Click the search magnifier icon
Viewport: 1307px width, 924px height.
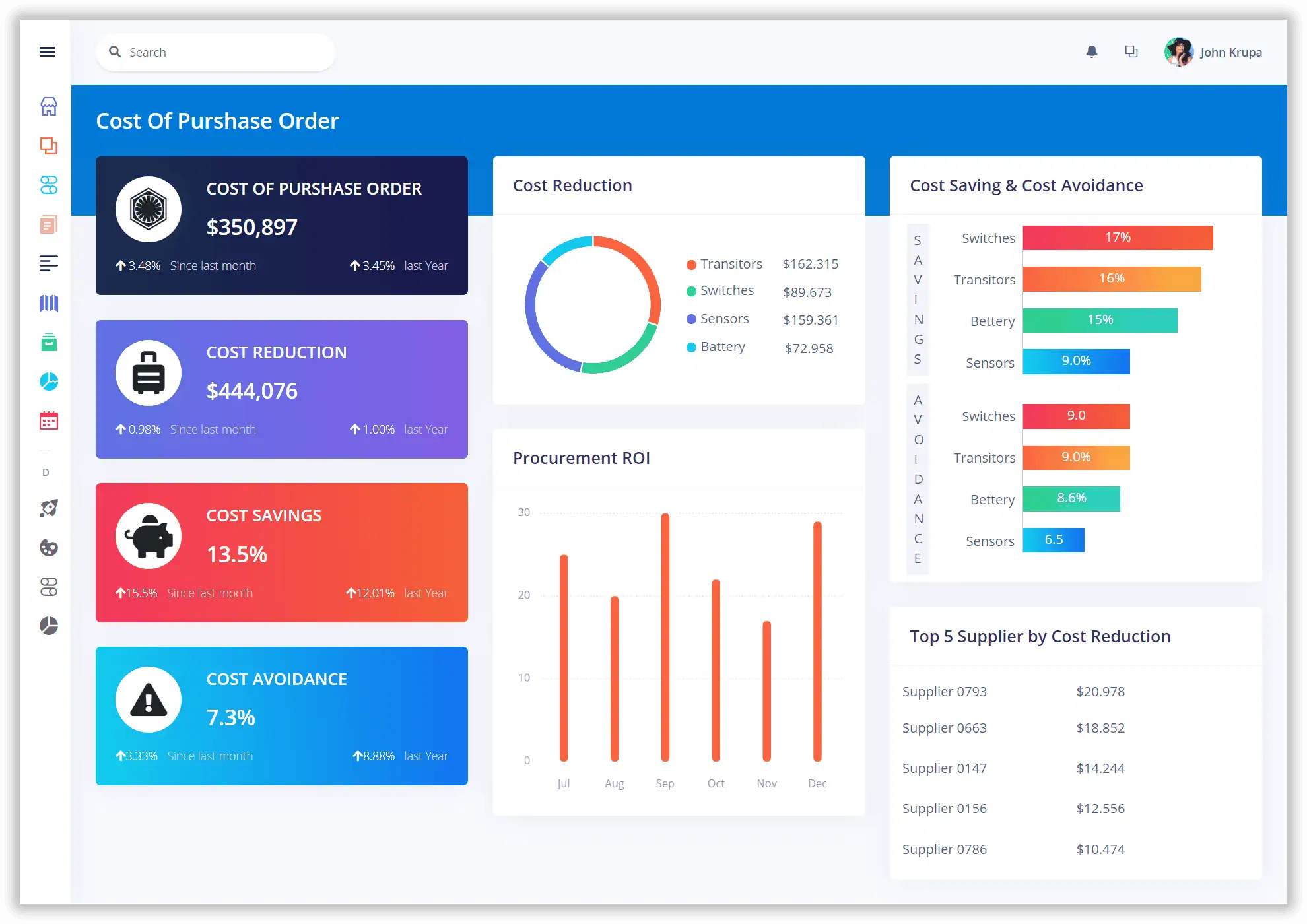(x=115, y=51)
